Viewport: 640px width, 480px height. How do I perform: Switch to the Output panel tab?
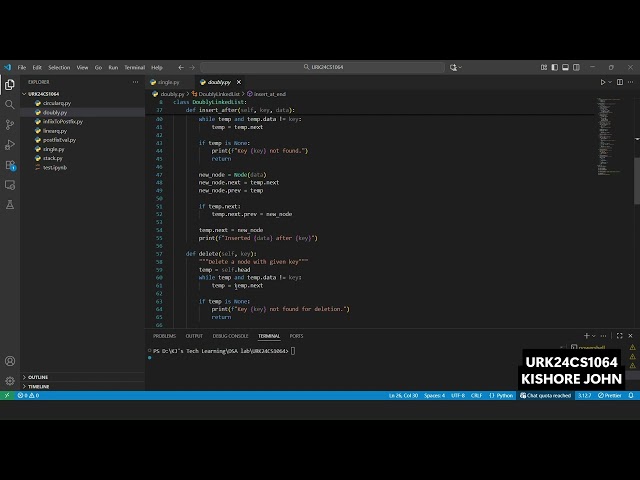(x=194, y=336)
